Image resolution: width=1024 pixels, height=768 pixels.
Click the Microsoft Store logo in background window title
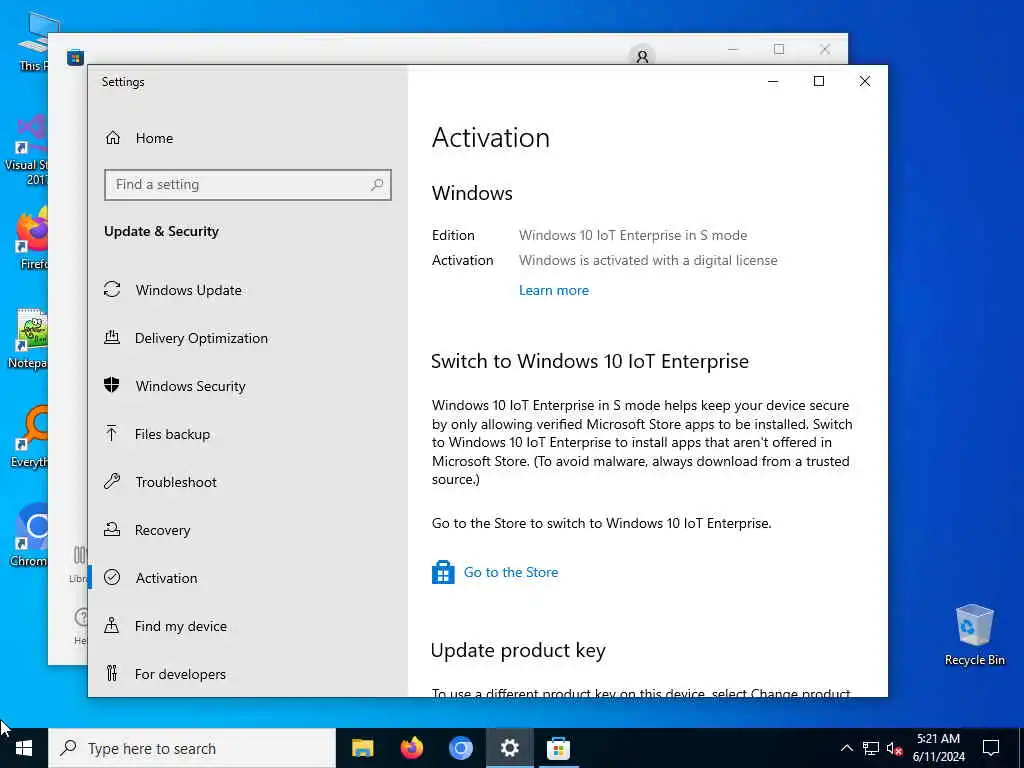tap(76, 57)
